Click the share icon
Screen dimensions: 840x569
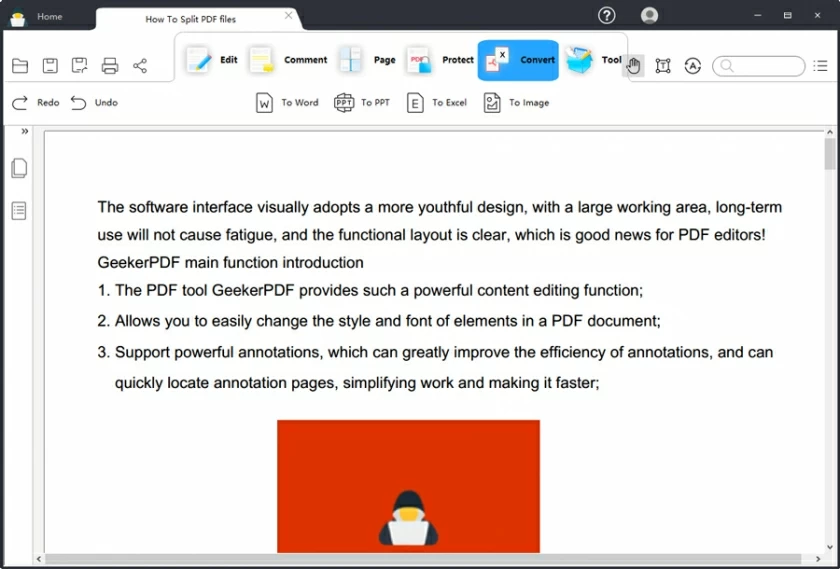click(140, 66)
